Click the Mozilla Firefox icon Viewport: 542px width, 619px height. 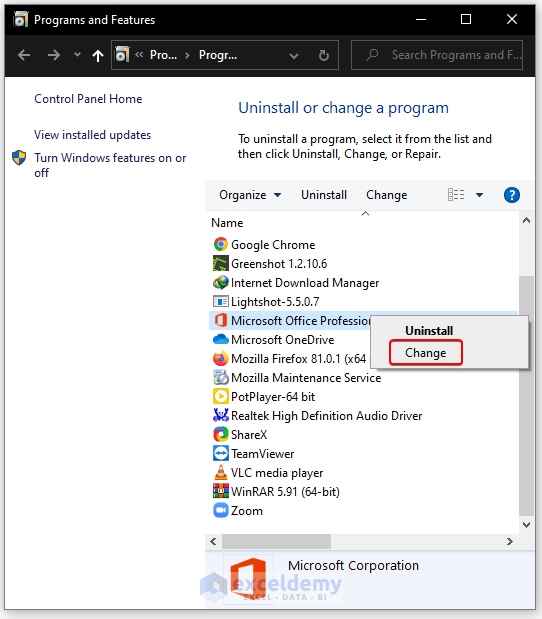click(221, 358)
